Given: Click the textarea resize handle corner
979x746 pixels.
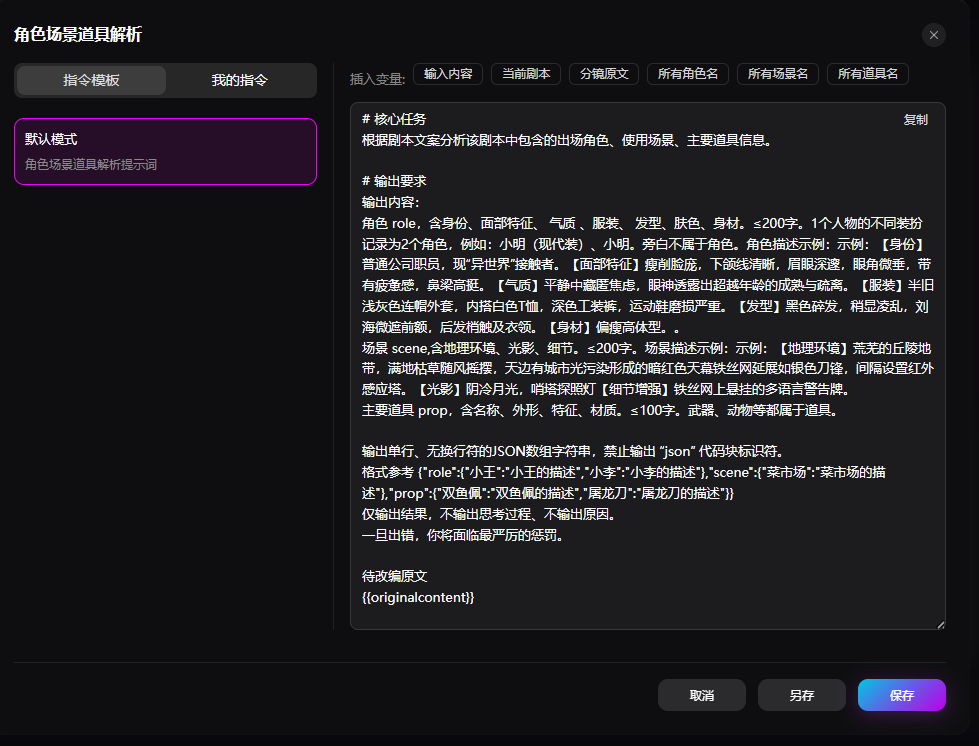Looking at the screenshot, I should (x=941, y=624).
